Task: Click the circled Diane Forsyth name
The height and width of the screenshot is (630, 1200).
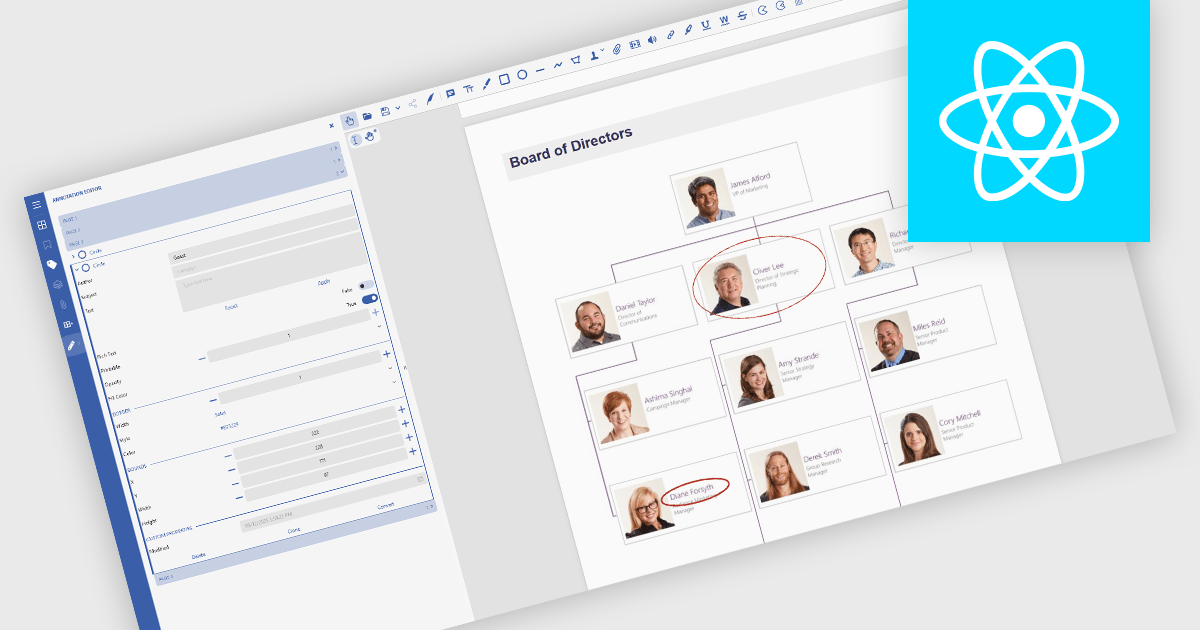Action: 692,491
